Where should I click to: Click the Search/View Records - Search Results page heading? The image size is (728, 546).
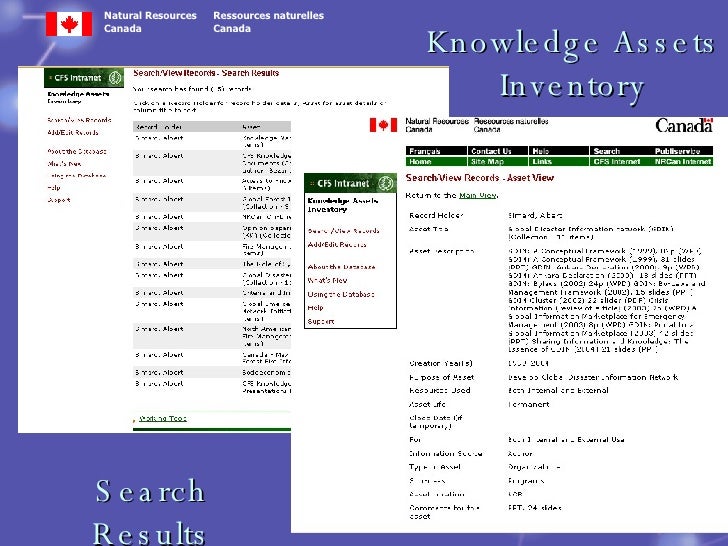pos(206,73)
